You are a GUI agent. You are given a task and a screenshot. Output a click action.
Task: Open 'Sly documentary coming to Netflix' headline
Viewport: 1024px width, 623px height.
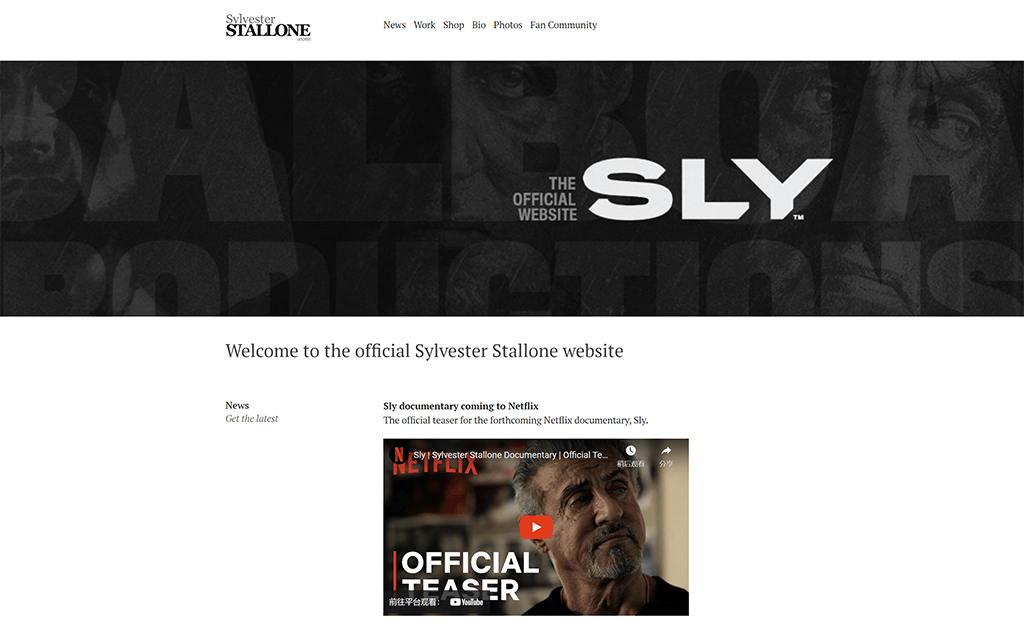[460, 406]
